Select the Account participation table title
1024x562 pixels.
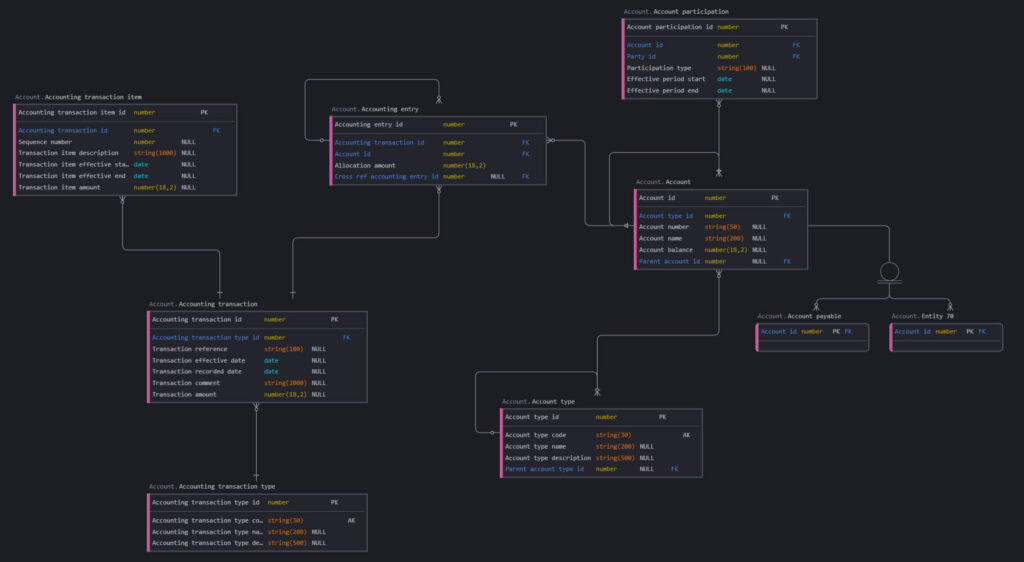tap(676, 12)
